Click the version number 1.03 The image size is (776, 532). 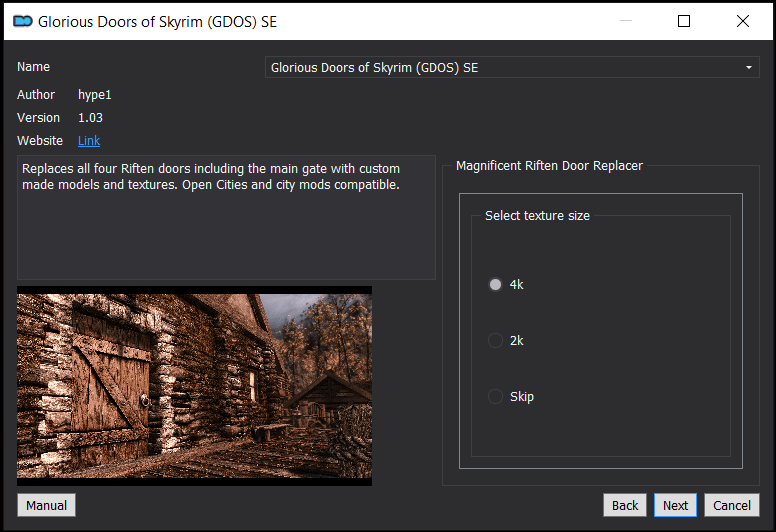pos(91,118)
